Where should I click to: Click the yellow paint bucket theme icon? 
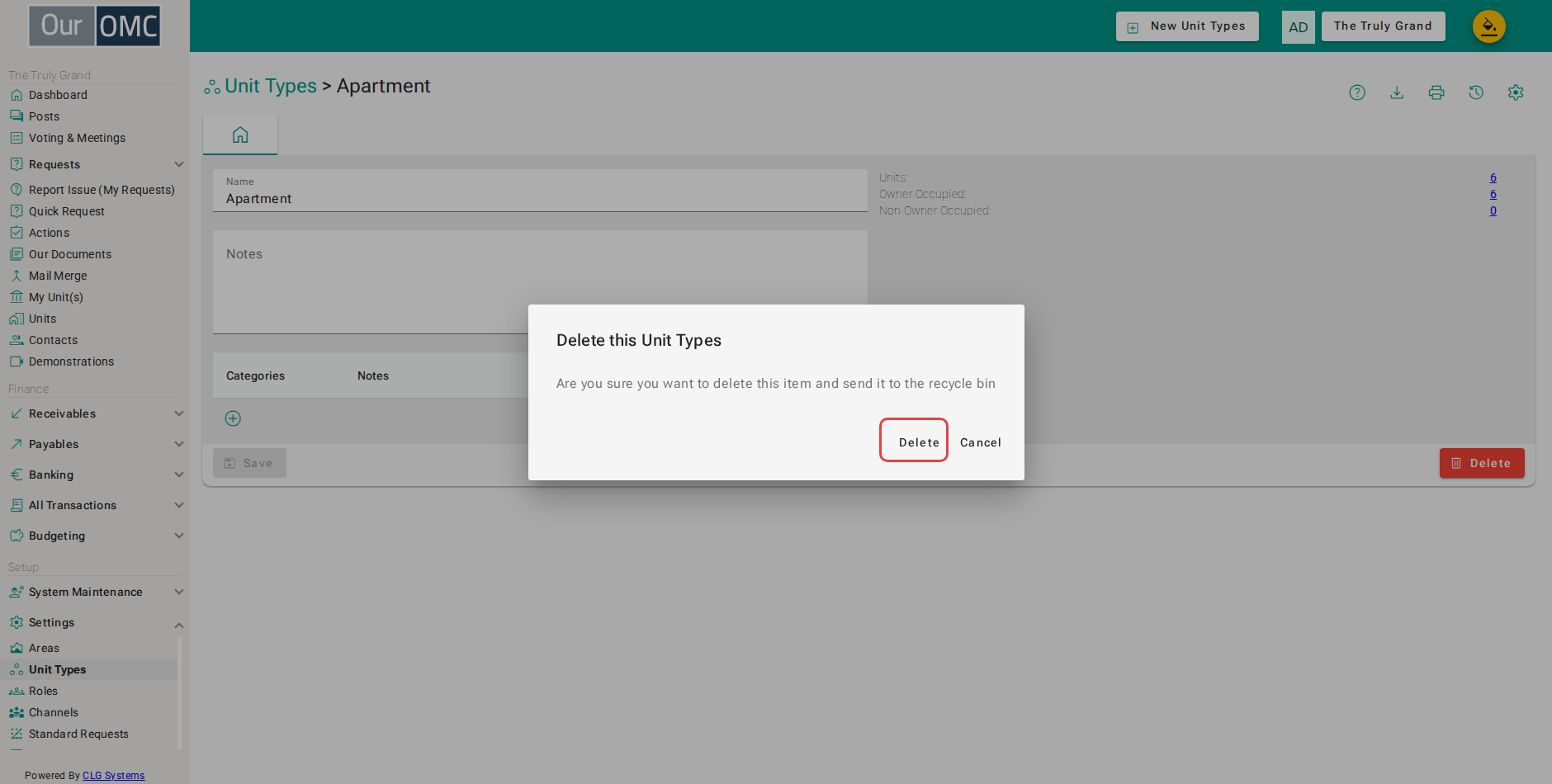click(1488, 26)
